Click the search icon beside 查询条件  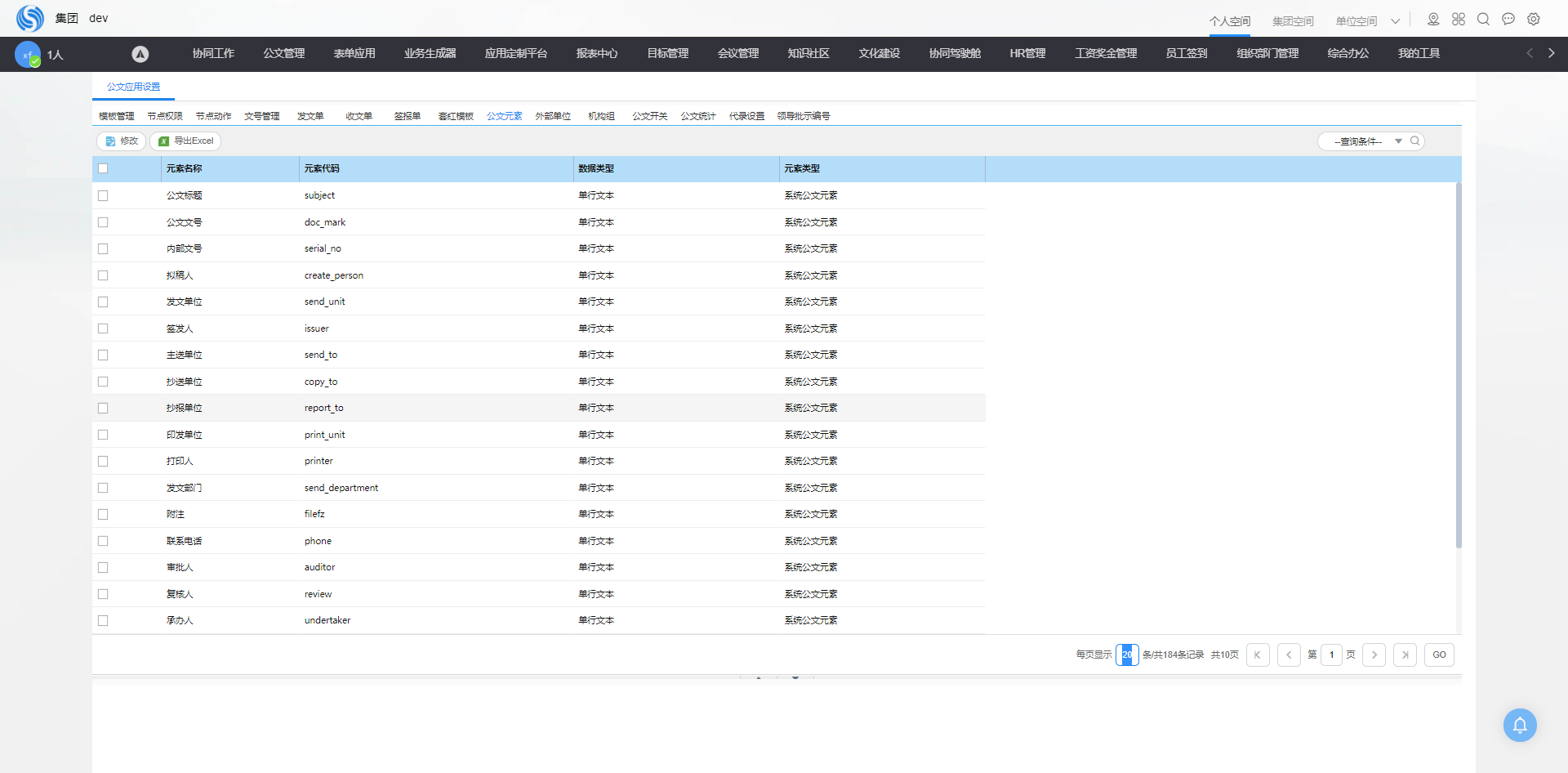[1415, 141]
